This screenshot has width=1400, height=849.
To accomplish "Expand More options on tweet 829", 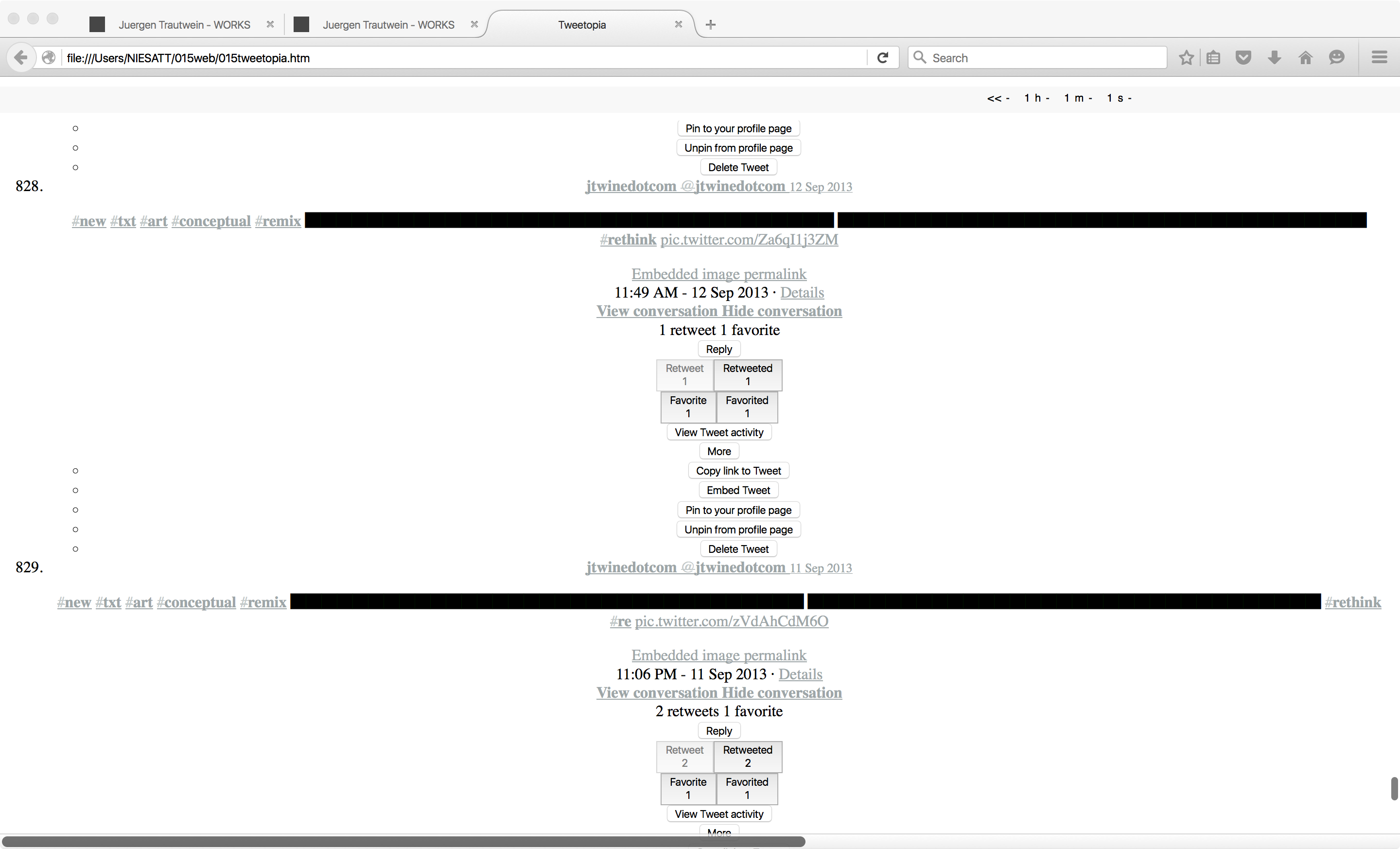I will pyautogui.click(x=718, y=831).
